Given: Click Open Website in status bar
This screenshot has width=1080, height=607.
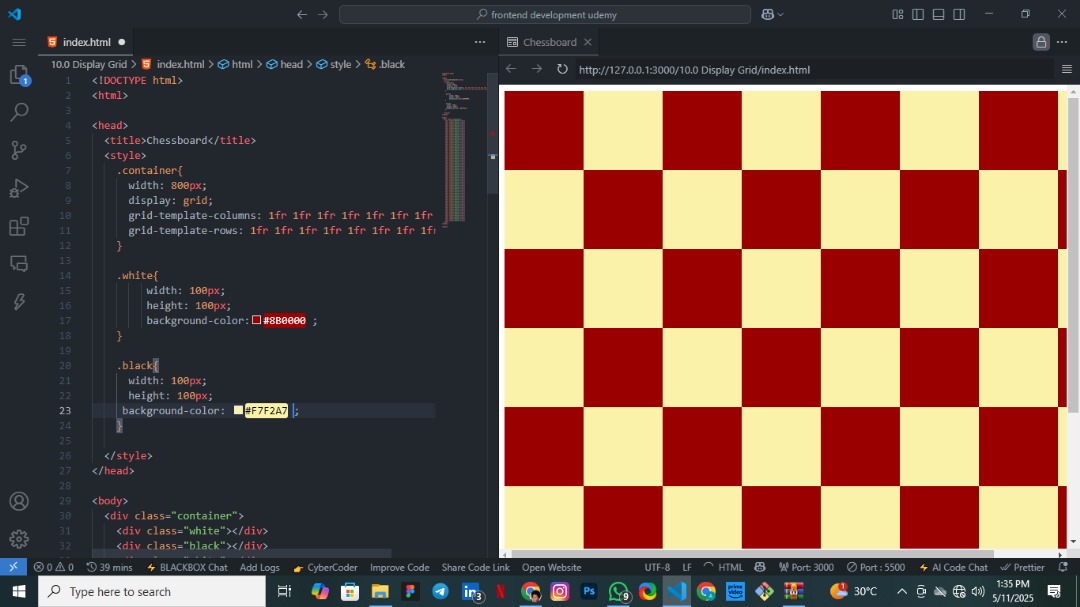Looking at the screenshot, I should pos(551,567).
